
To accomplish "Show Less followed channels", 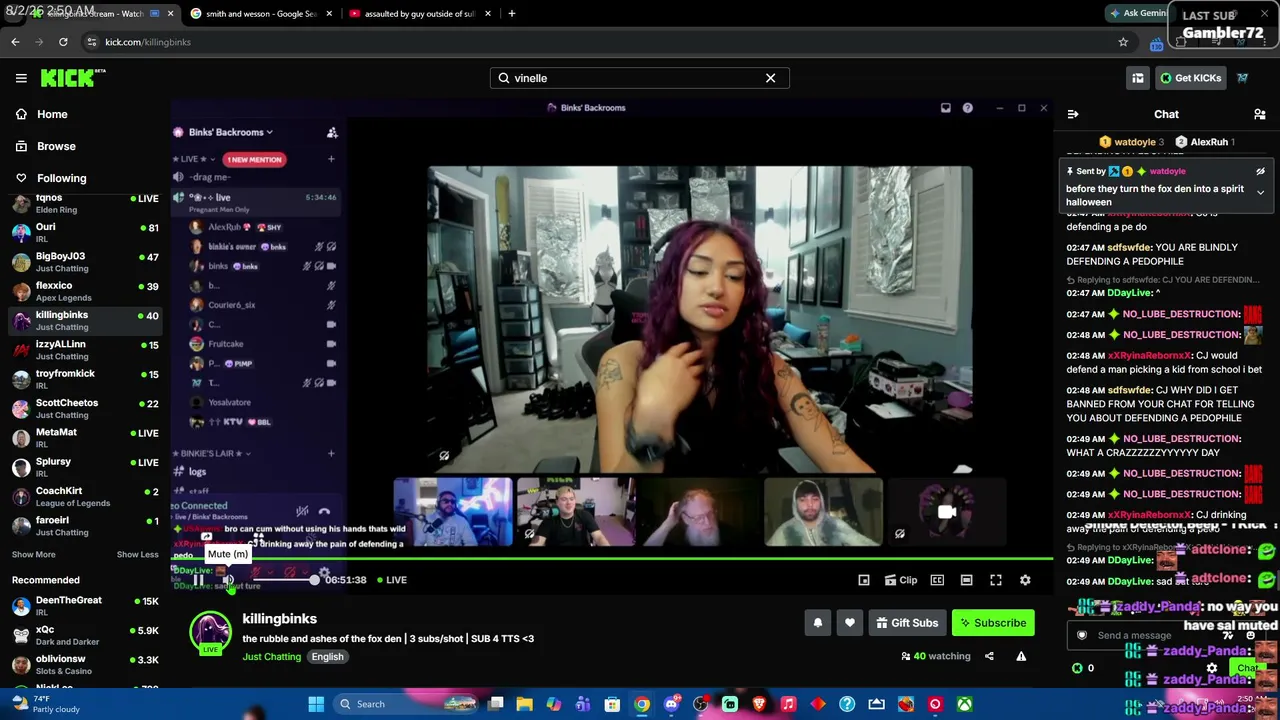I will tap(137, 555).
